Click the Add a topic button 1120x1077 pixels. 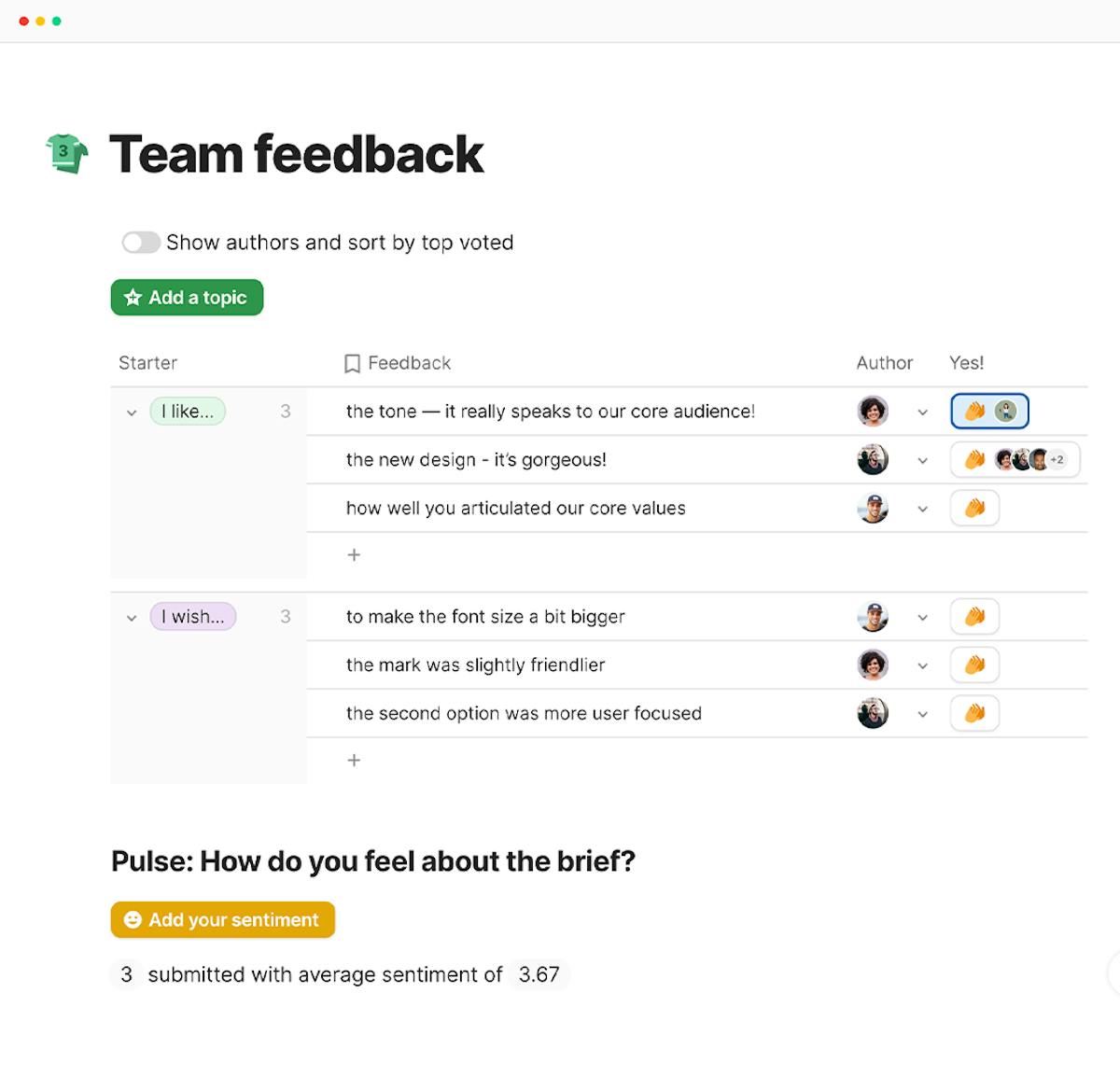186,297
